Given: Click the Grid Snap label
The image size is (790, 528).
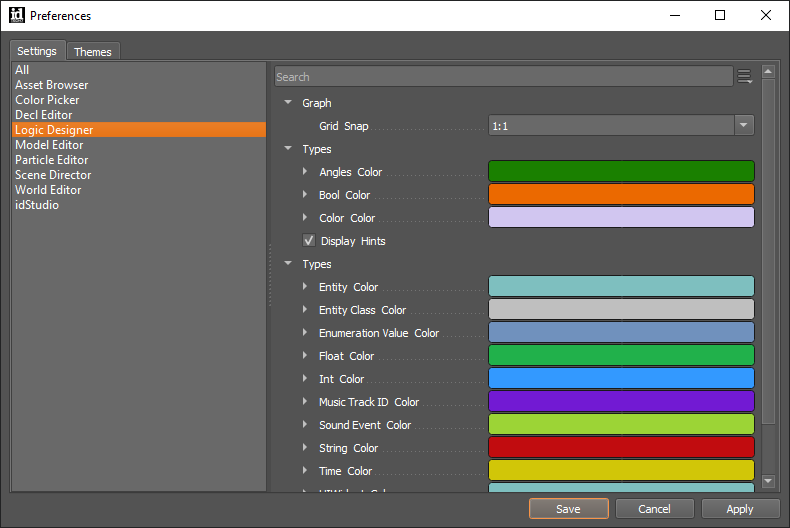Looking at the screenshot, I should coord(344,126).
